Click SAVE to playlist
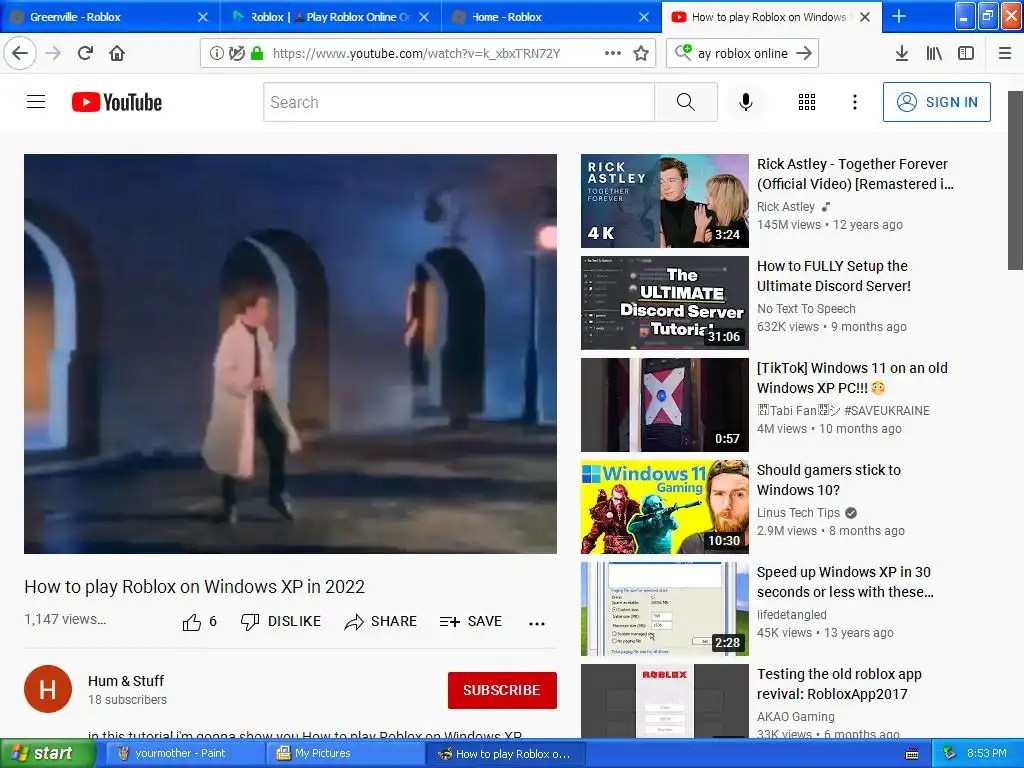This screenshot has height=768, width=1024. coord(471,622)
